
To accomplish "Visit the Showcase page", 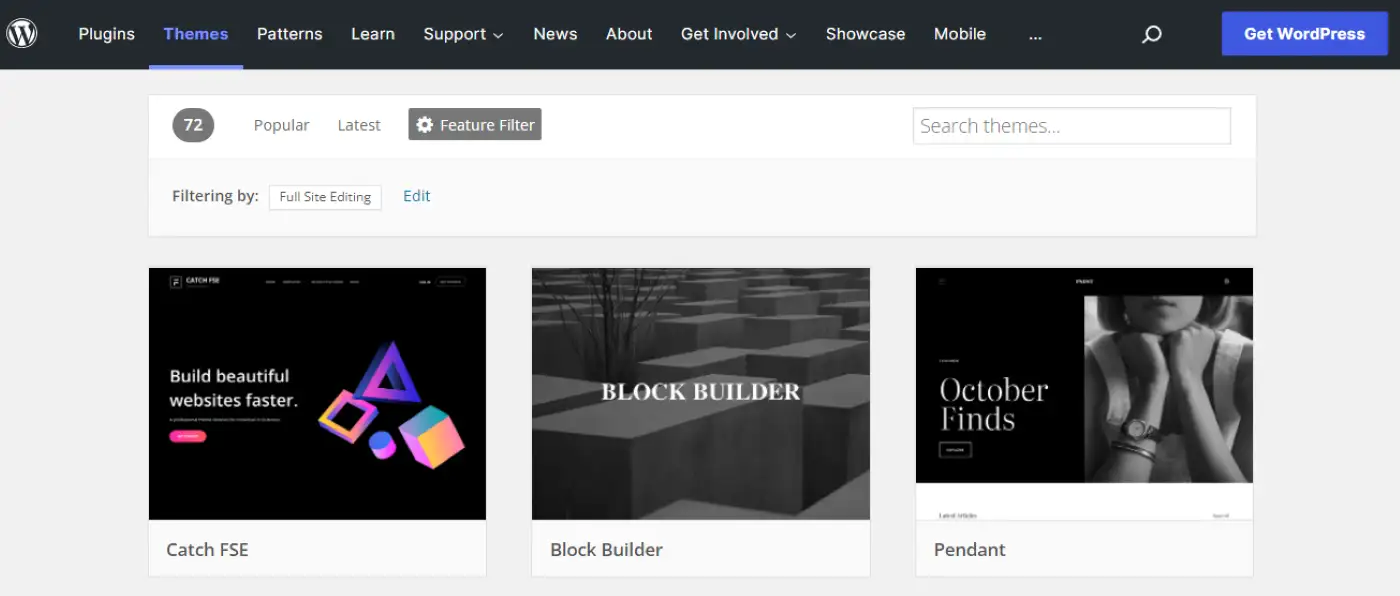I will click(x=865, y=34).
